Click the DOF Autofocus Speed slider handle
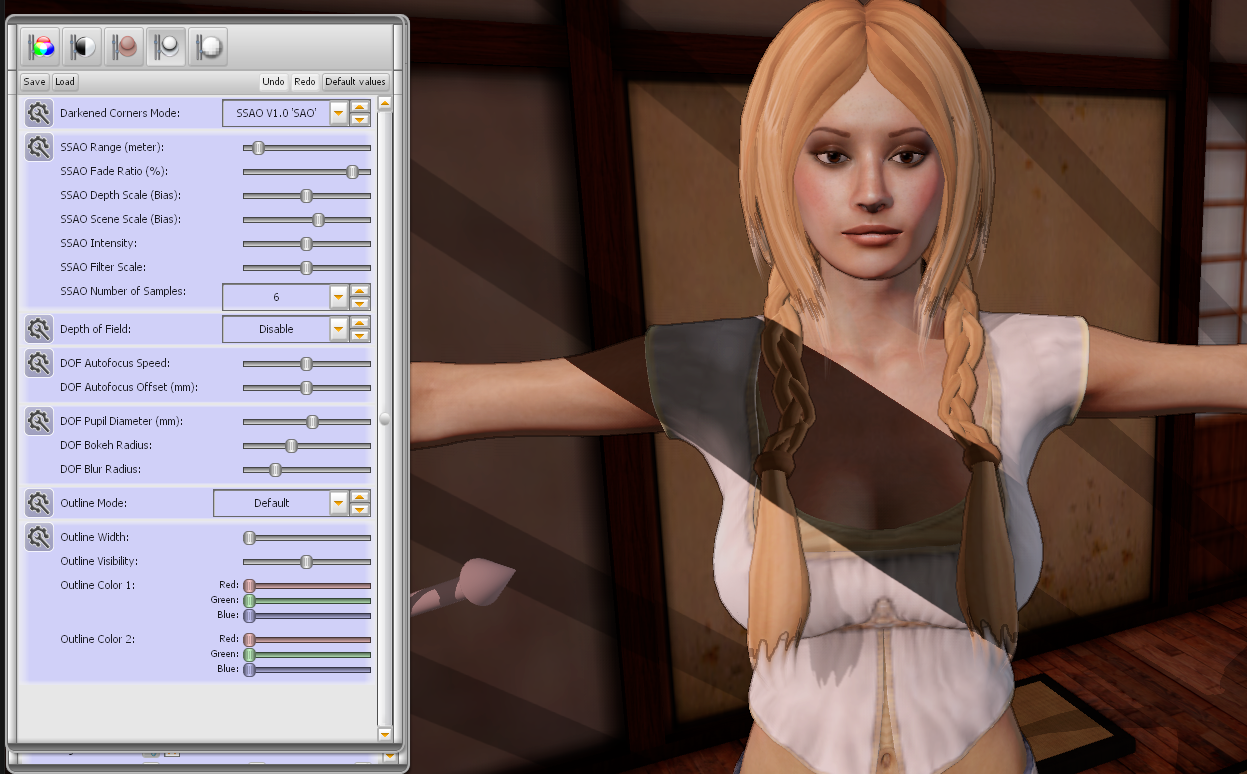 pyautogui.click(x=307, y=364)
